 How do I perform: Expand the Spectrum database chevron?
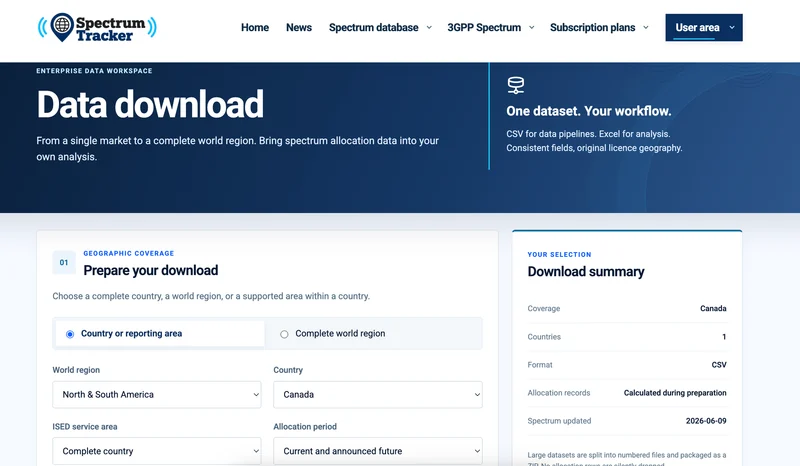click(429, 28)
